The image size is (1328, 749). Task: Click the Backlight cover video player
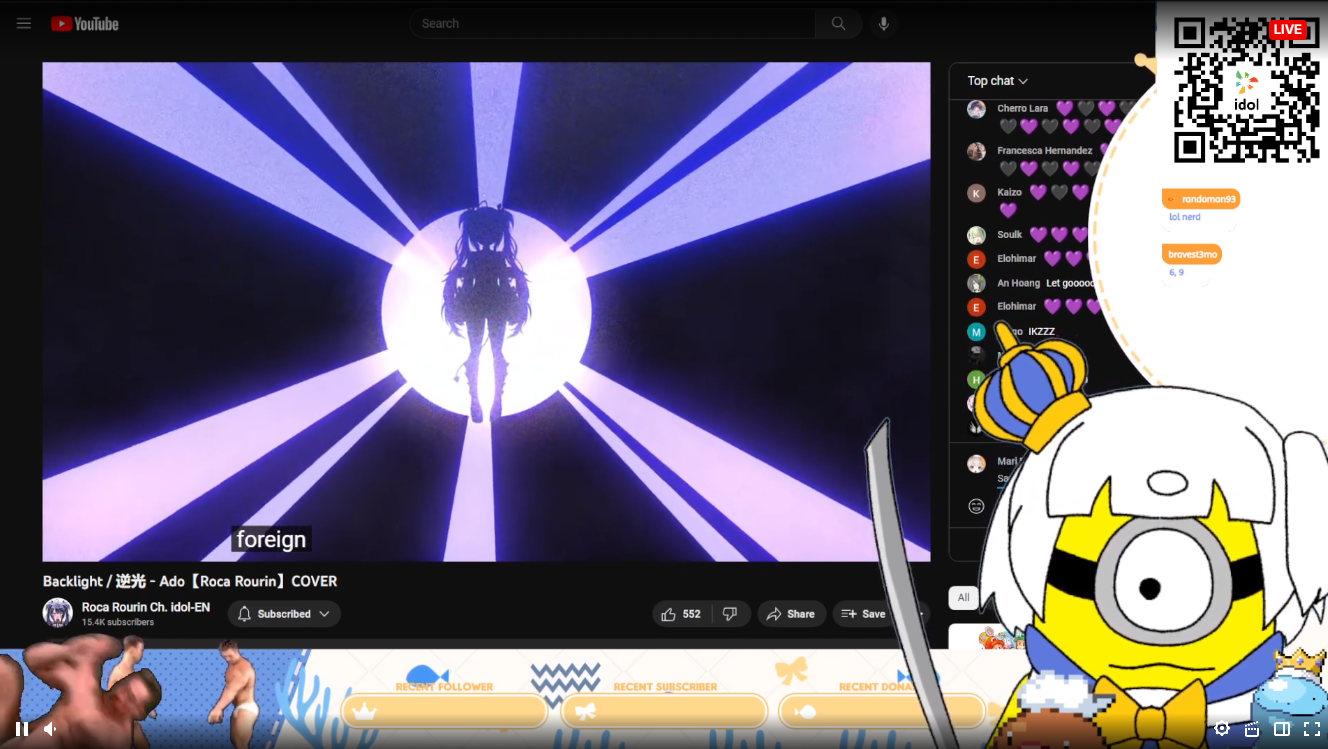point(486,312)
